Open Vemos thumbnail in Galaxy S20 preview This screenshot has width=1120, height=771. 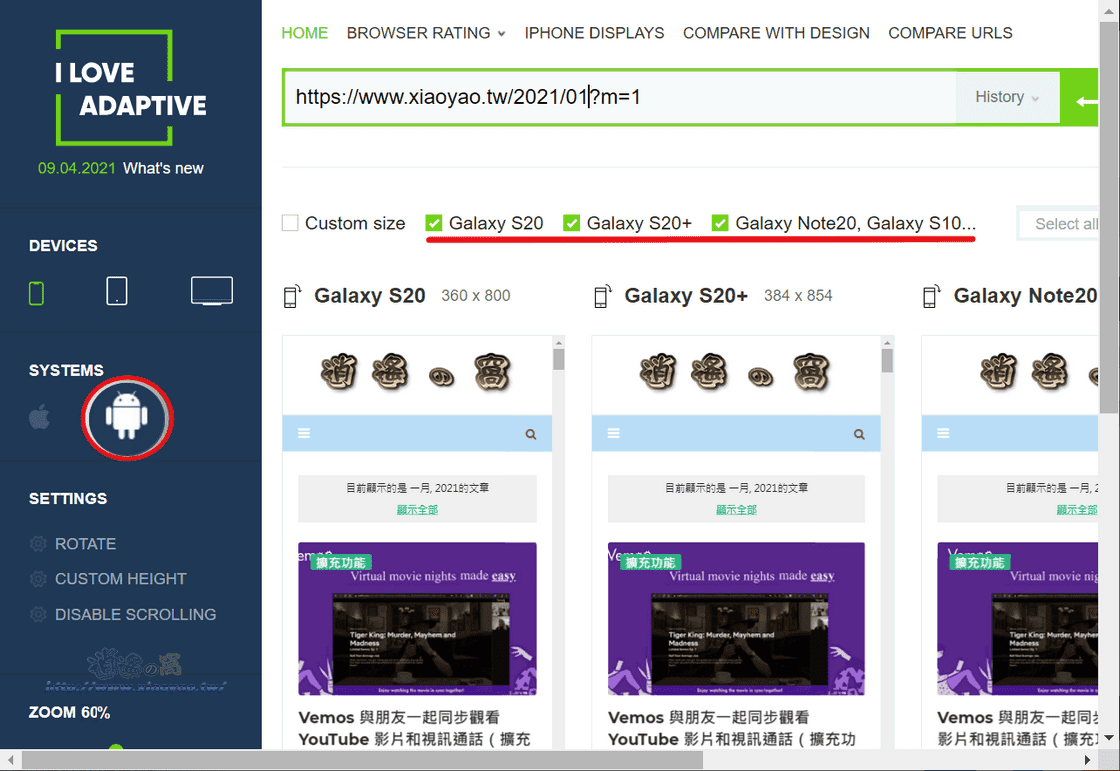[417, 619]
